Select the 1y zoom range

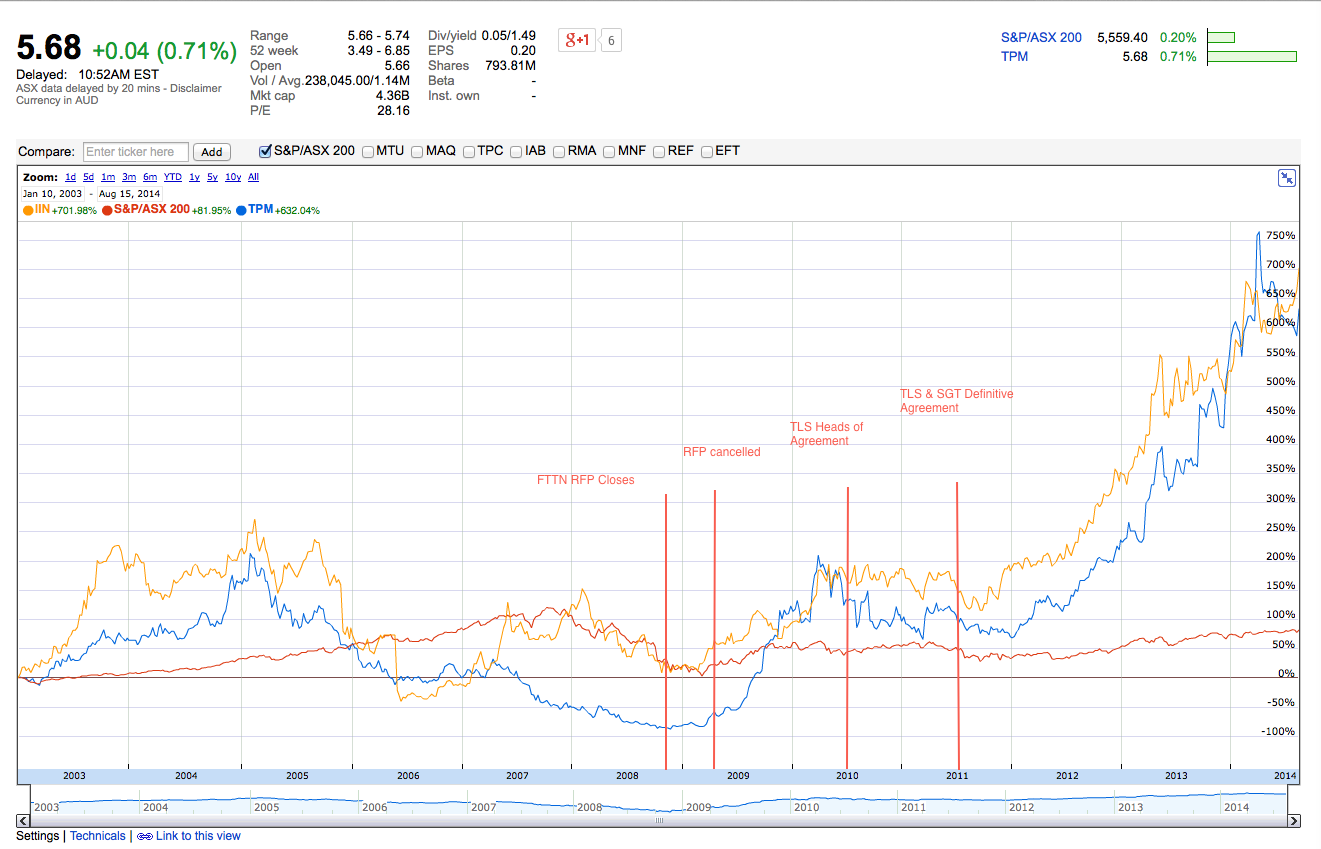tap(194, 177)
